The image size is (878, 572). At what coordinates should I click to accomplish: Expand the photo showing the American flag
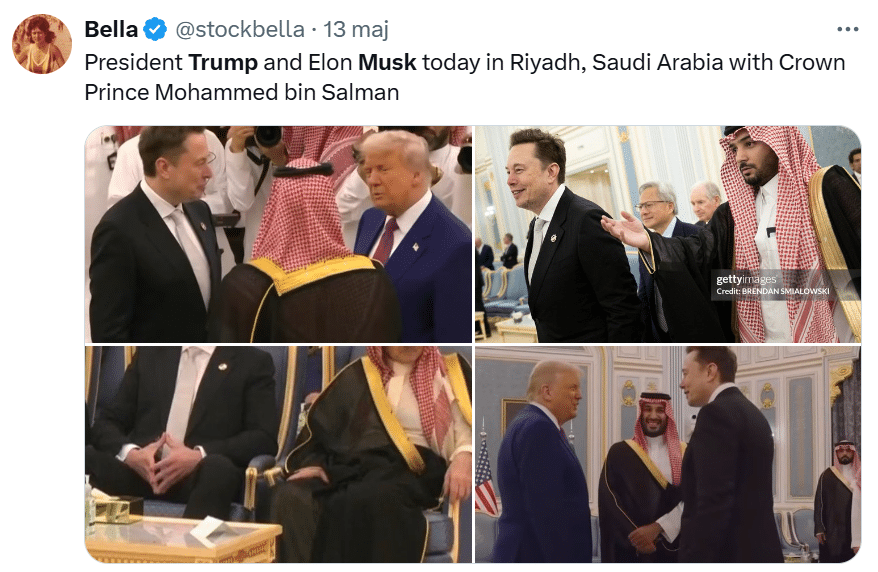click(667, 454)
